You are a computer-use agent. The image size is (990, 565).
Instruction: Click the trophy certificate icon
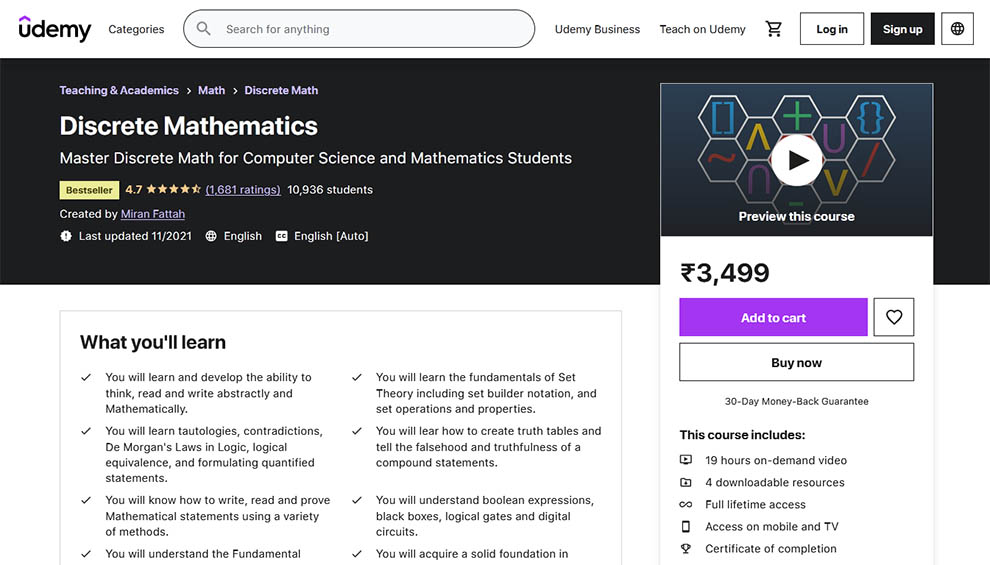[x=686, y=549]
